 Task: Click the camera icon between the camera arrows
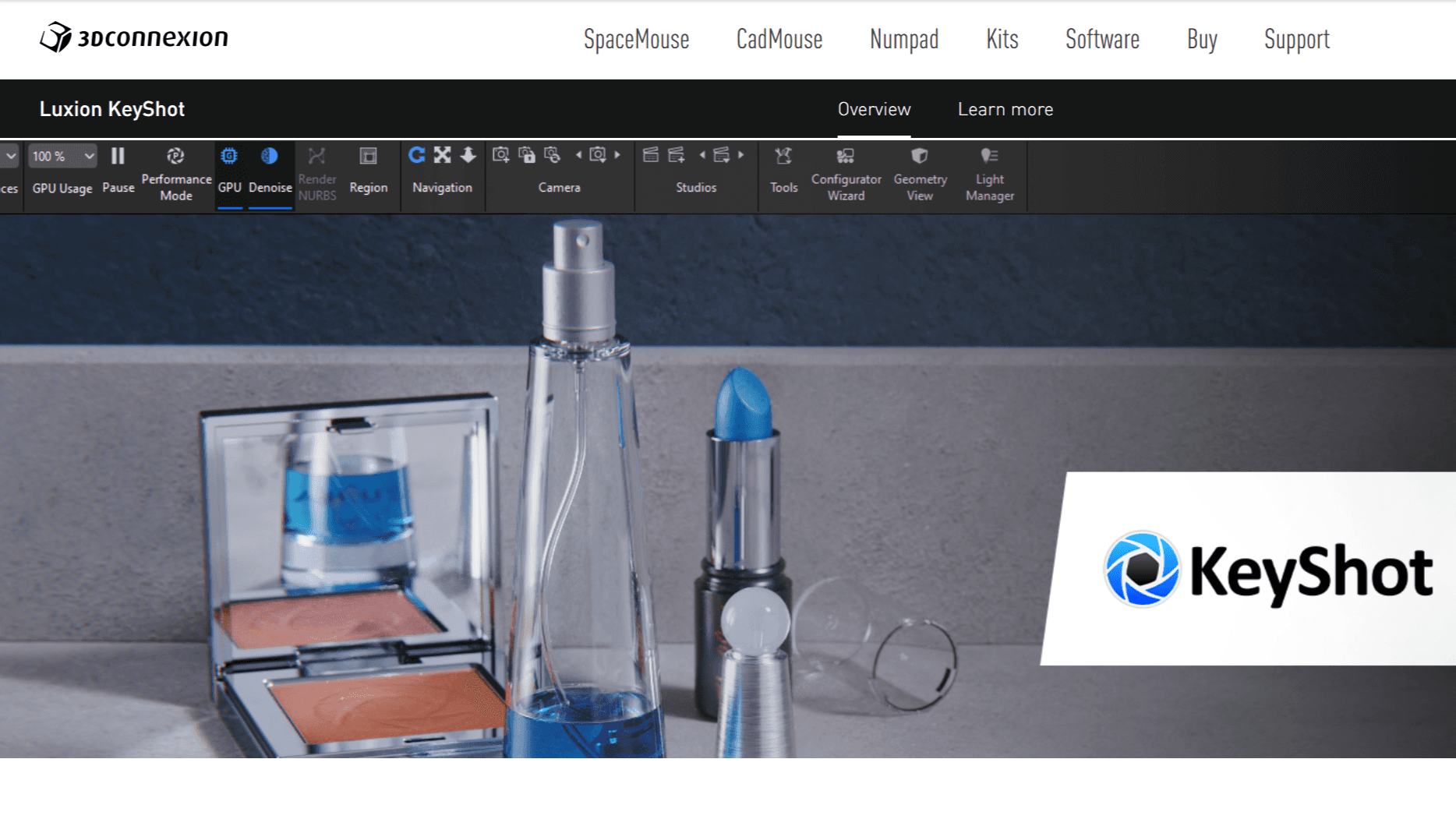598,155
